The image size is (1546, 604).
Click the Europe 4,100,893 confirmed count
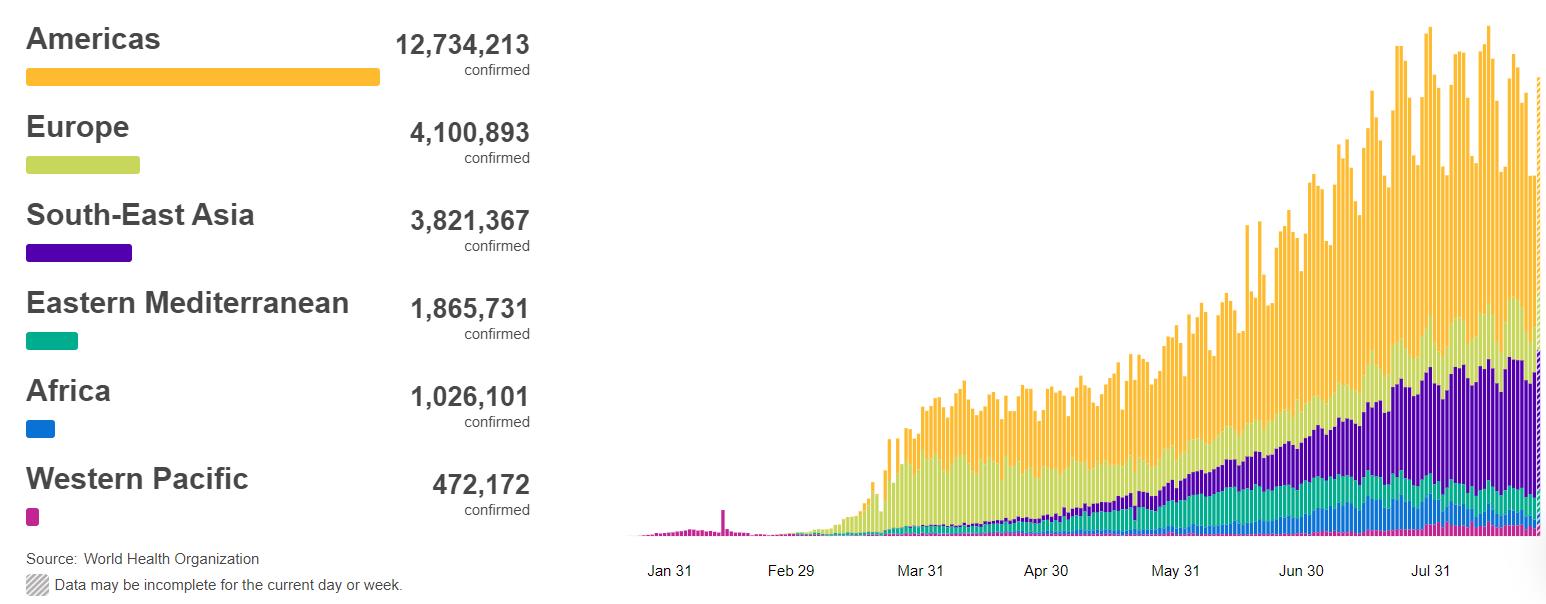469,133
